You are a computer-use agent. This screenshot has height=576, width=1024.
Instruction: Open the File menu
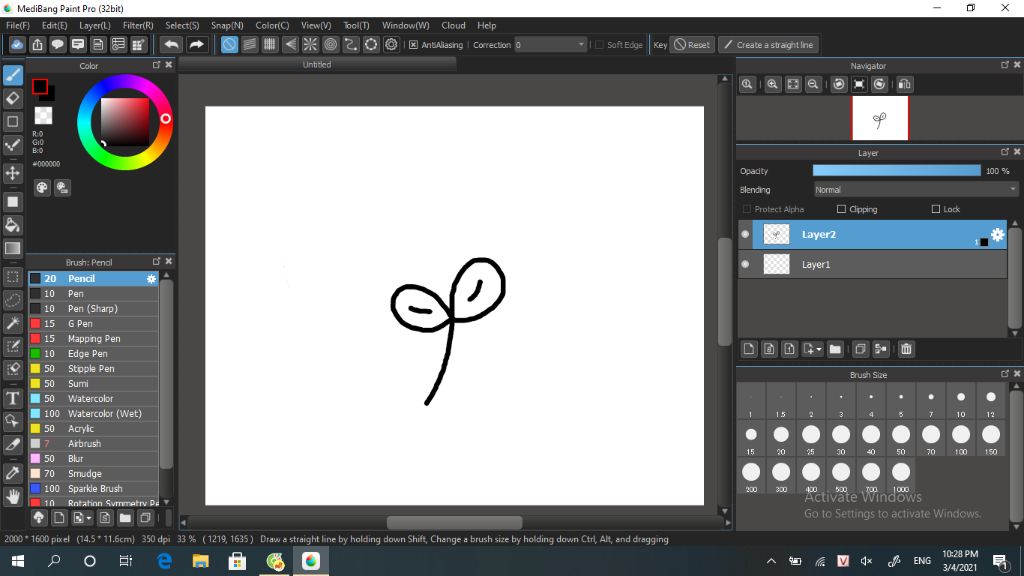[x=18, y=25]
